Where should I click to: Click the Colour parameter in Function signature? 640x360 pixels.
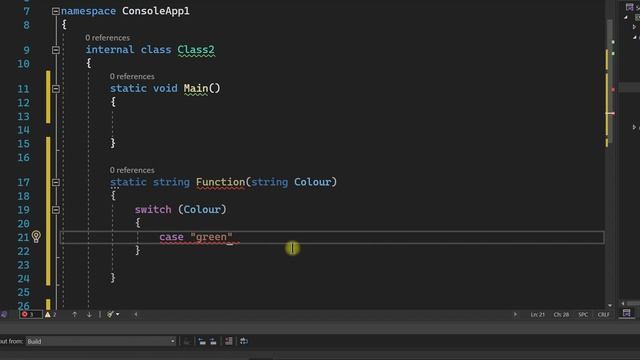point(313,182)
